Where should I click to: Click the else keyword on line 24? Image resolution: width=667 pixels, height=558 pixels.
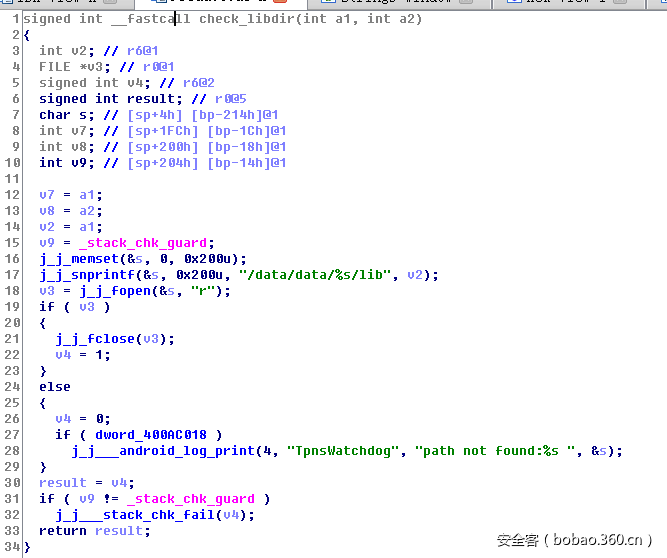(55, 387)
